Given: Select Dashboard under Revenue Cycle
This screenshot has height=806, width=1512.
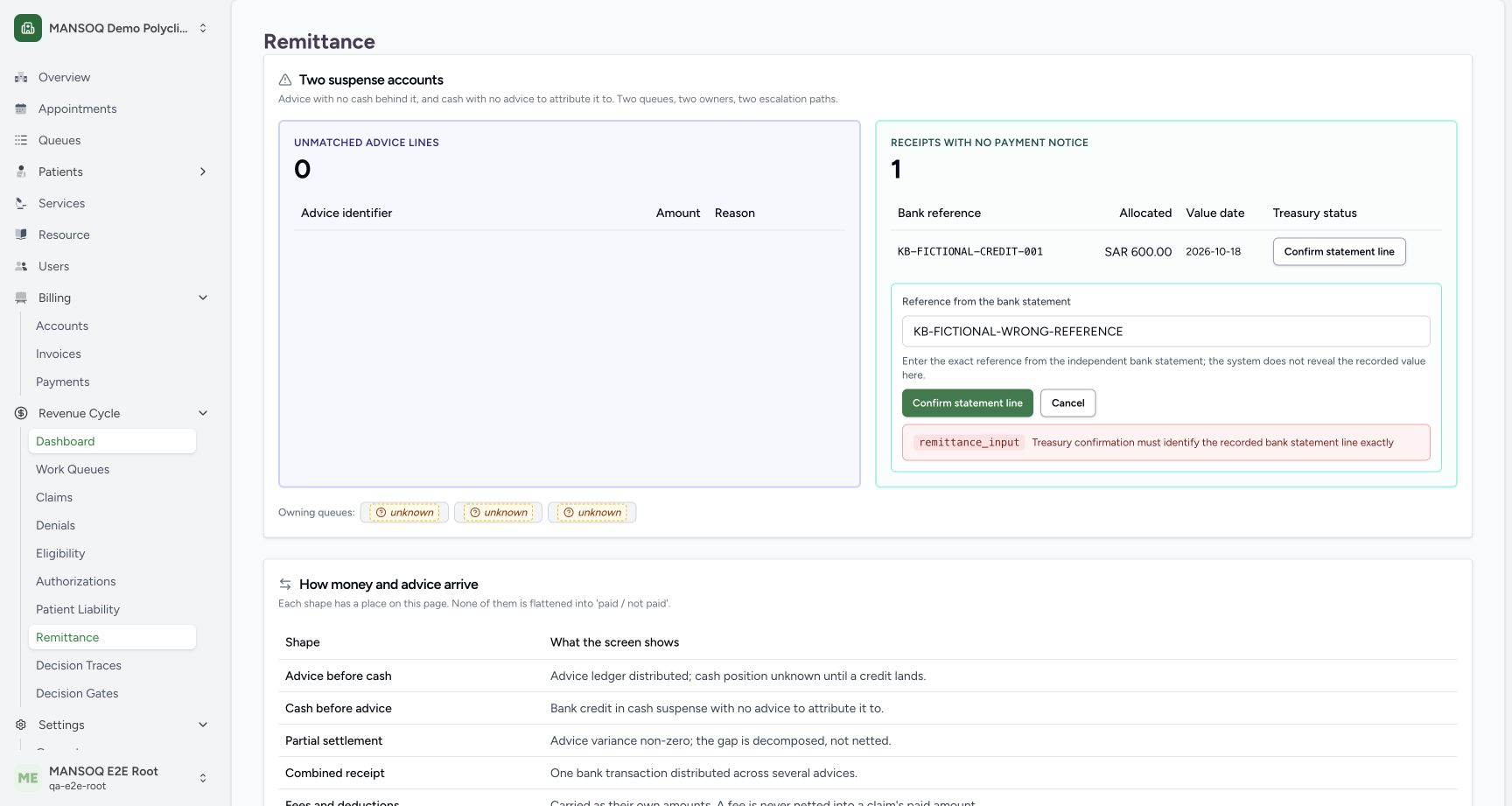Looking at the screenshot, I should tap(112, 442).
